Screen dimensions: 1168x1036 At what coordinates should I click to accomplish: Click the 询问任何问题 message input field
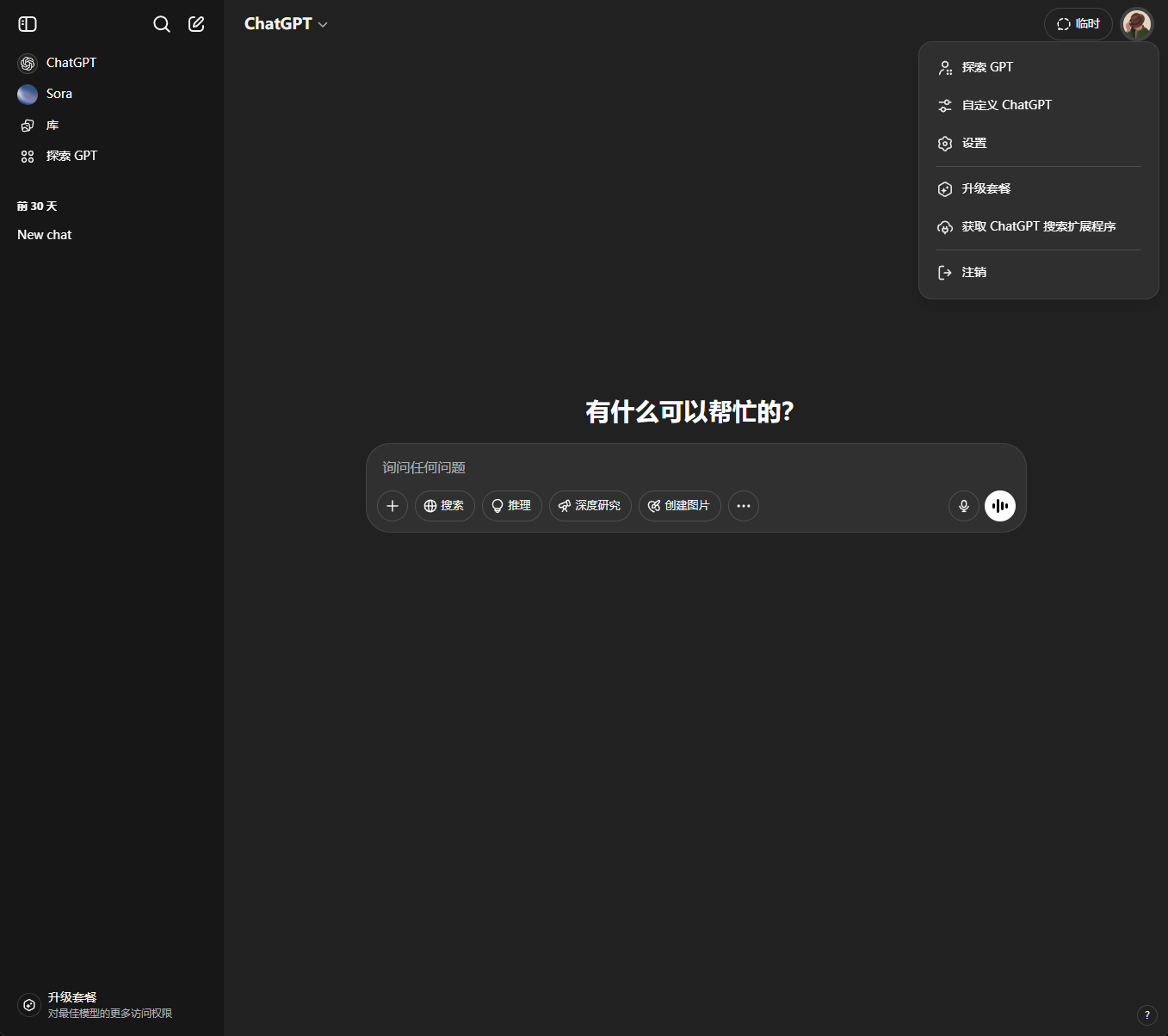coord(695,467)
